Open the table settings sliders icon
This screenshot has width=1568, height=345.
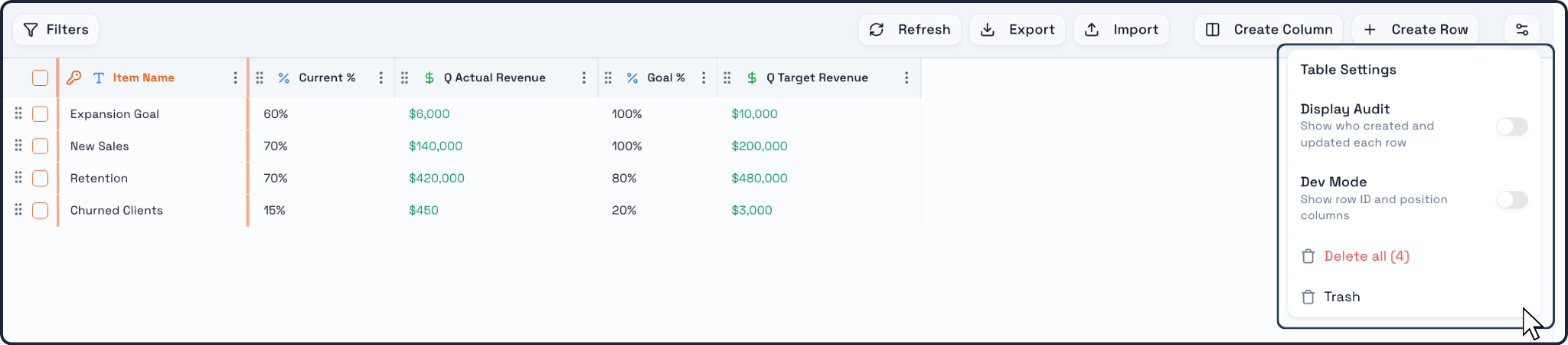coord(1522,29)
